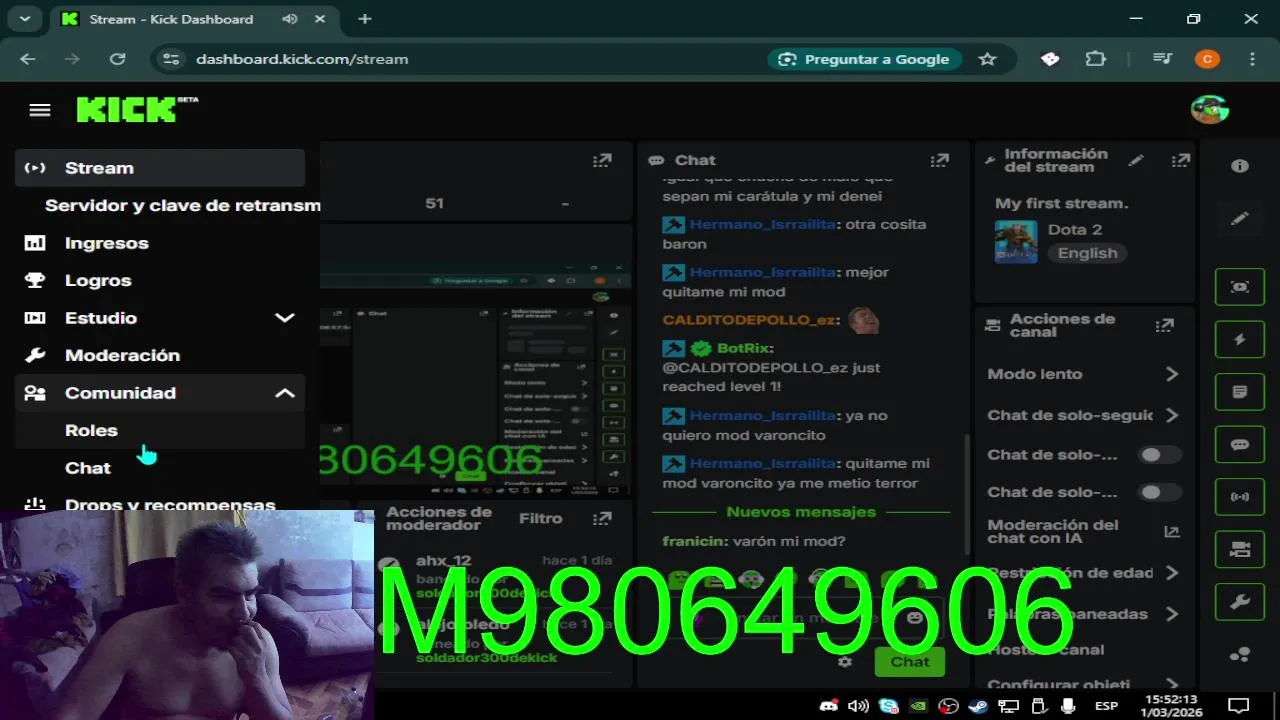Open OBS from the system tray
The image size is (1280, 720).
click(x=948, y=706)
